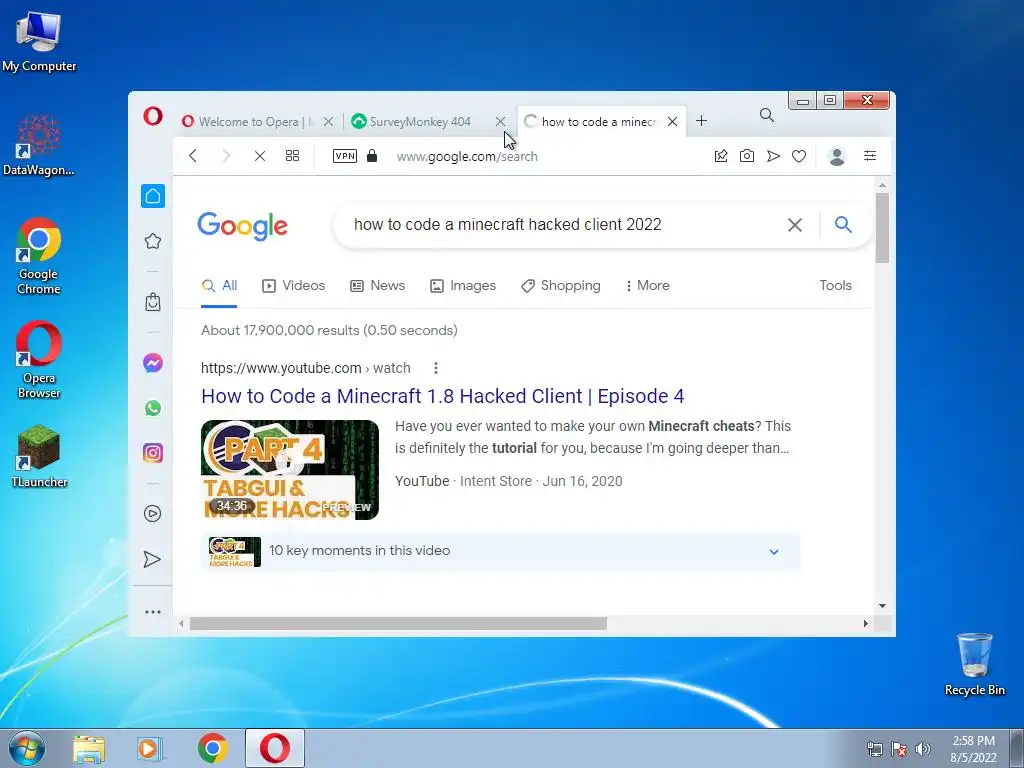
Task: Click the scroll down arrow of page
Action: [882, 606]
